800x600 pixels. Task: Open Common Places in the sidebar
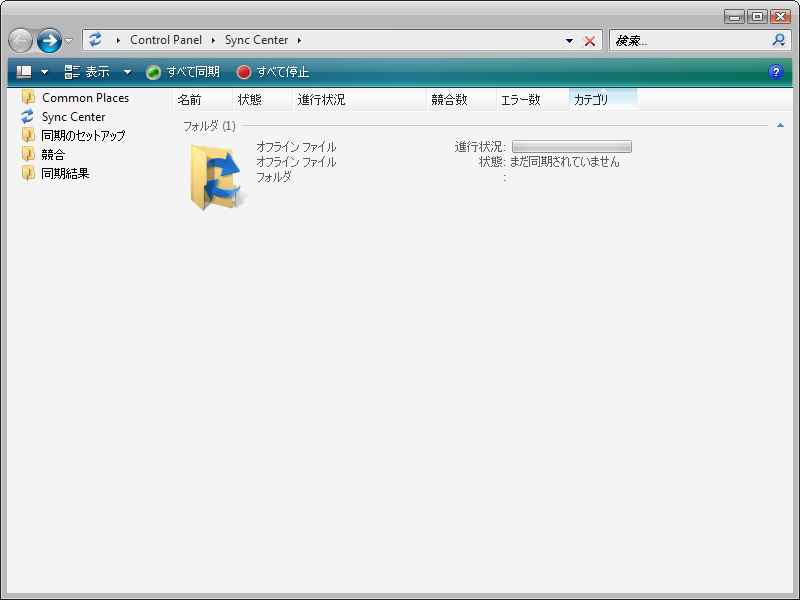pyautogui.click(x=85, y=97)
